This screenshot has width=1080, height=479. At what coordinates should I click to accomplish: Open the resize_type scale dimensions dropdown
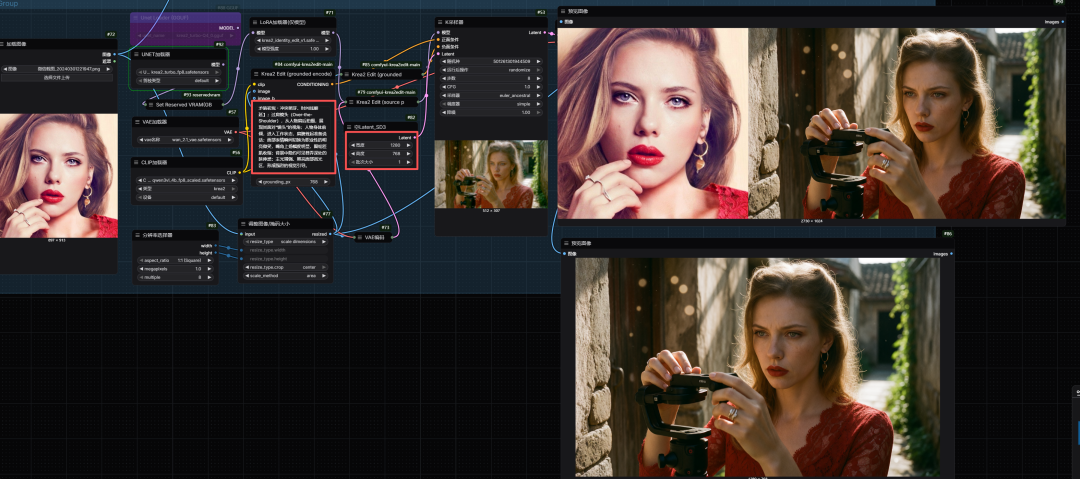tap(285, 242)
